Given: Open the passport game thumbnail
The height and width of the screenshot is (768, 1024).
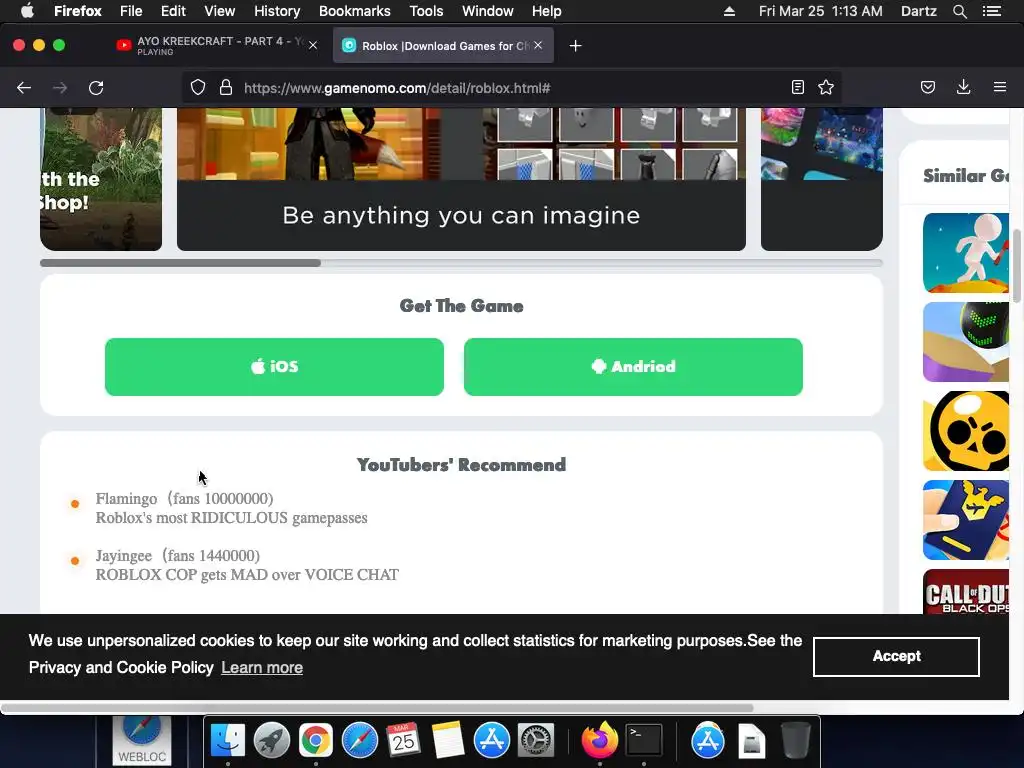Looking at the screenshot, I should [966, 520].
